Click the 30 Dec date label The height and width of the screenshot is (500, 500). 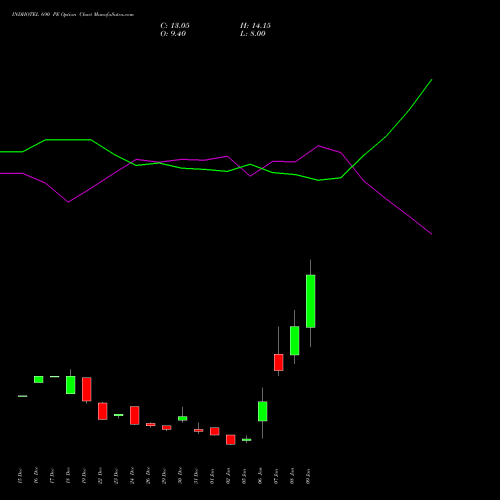click(180, 476)
